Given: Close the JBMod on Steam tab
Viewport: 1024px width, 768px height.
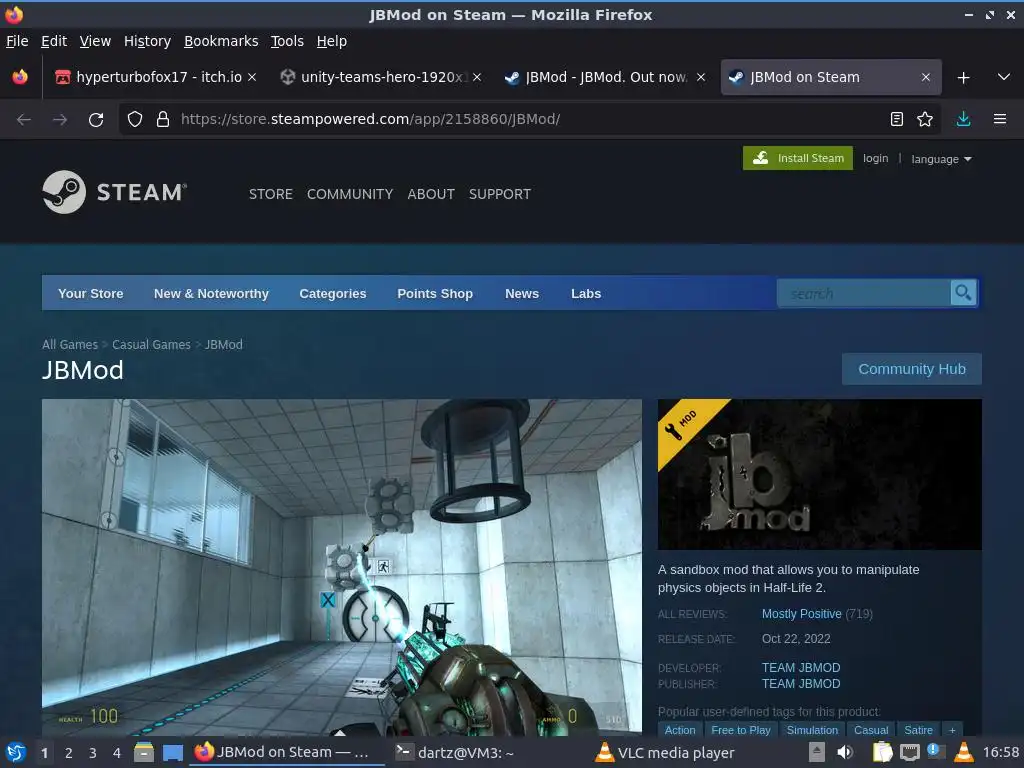Looking at the screenshot, I should pyautogui.click(x=925, y=77).
